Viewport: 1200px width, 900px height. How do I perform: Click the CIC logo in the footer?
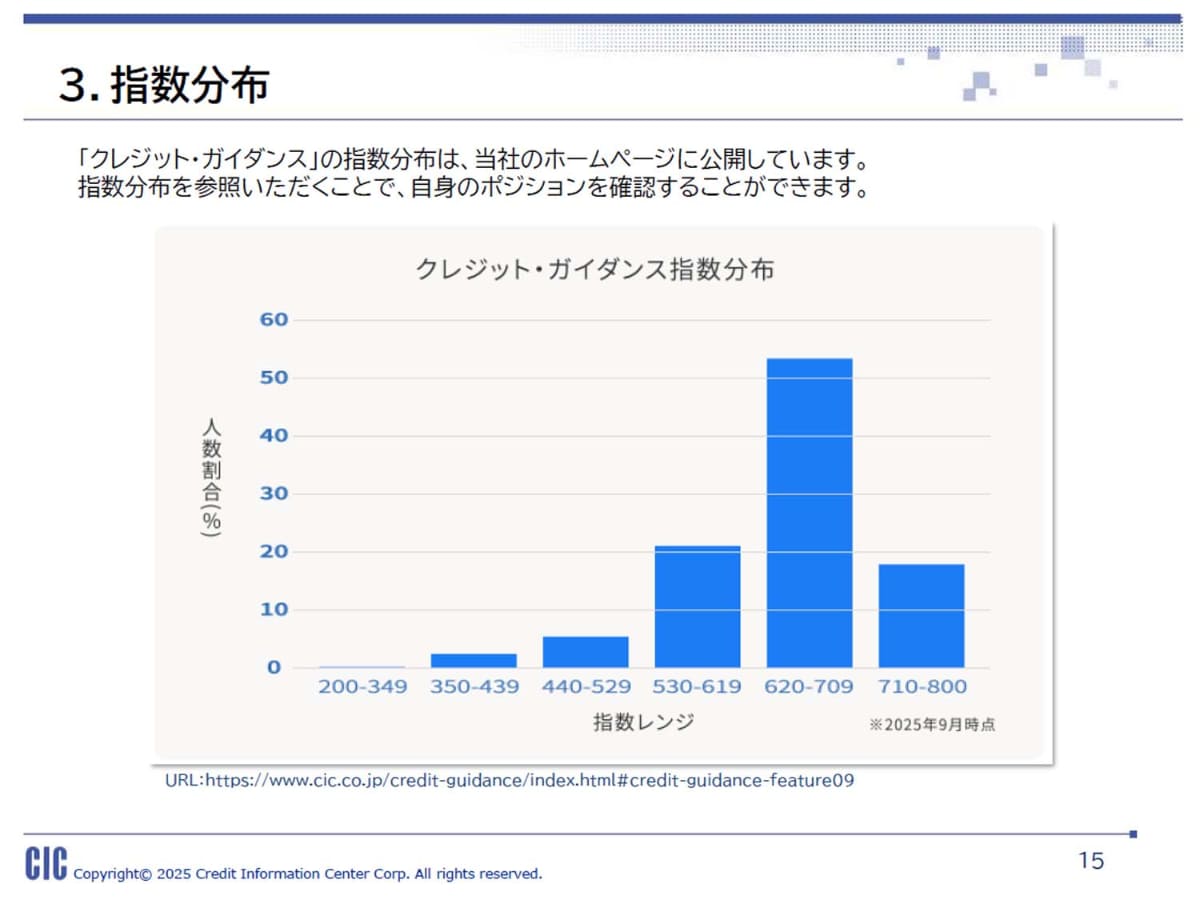coord(47,864)
